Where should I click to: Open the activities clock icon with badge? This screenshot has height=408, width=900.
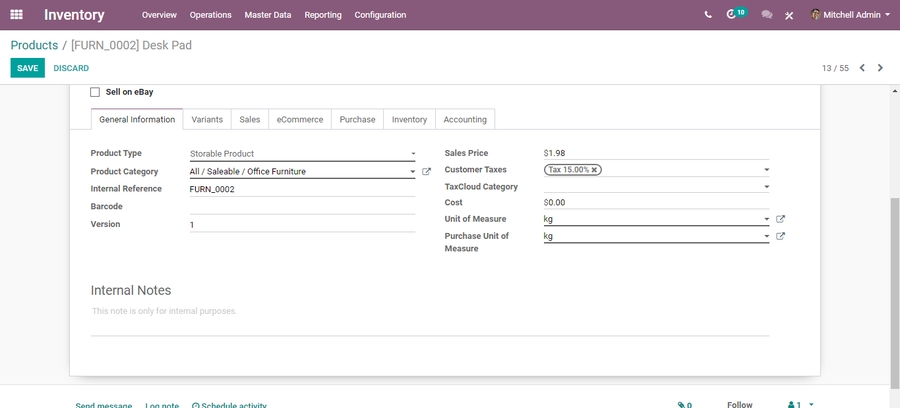pos(732,15)
